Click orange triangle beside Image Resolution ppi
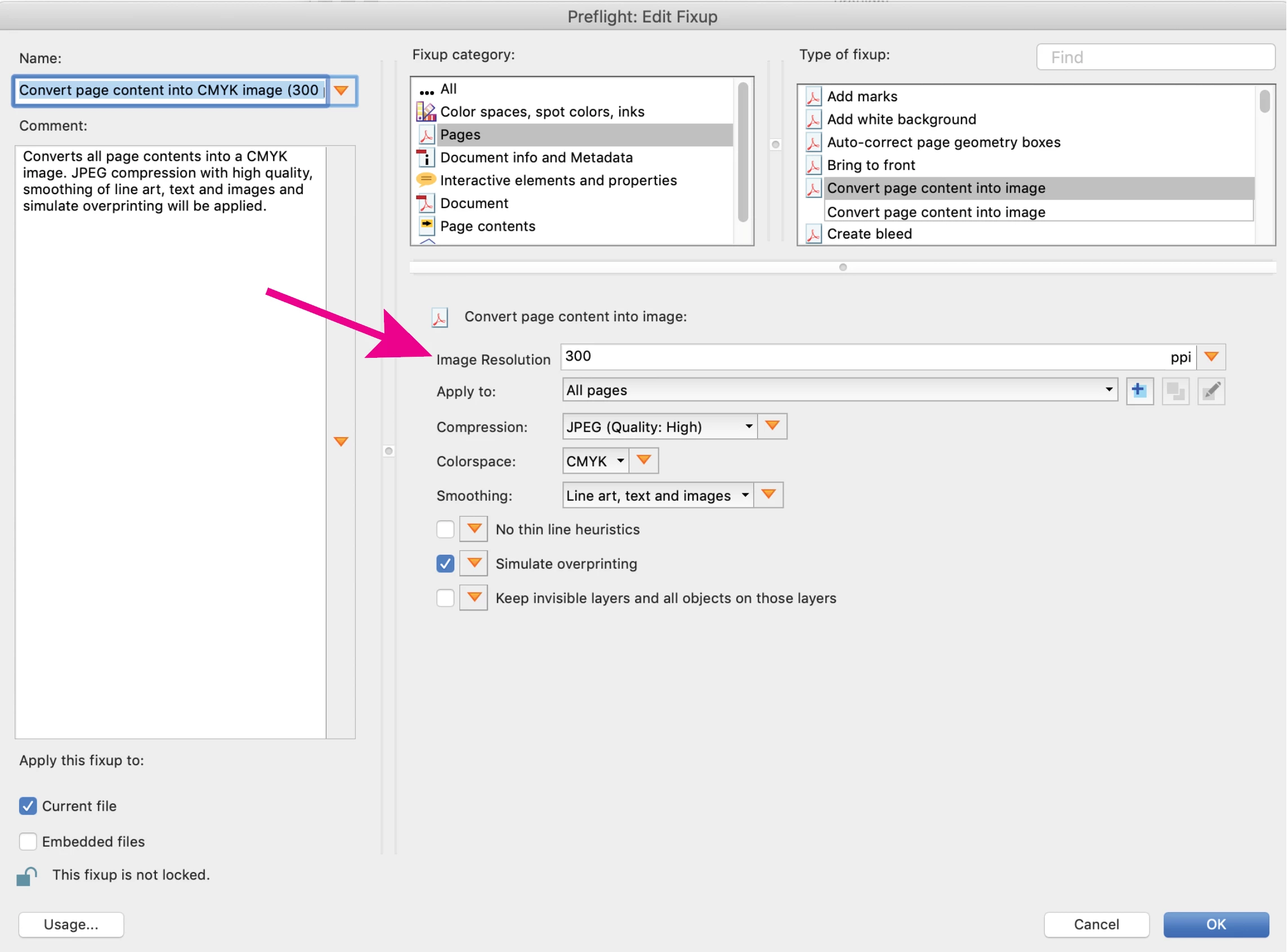The height and width of the screenshot is (952, 1288). pyautogui.click(x=1211, y=357)
